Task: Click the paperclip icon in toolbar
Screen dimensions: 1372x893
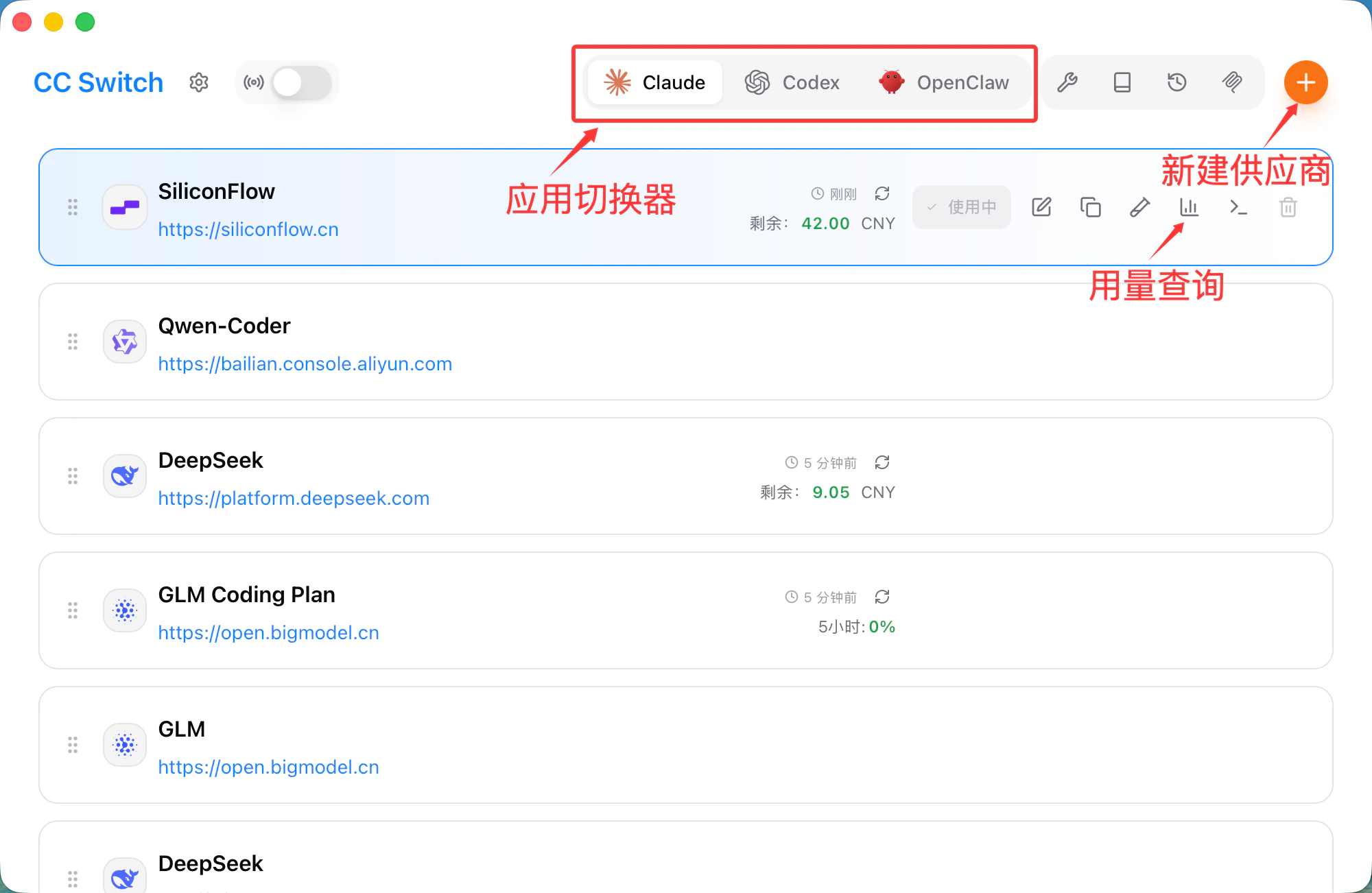Action: click(x=1232, y=83)
